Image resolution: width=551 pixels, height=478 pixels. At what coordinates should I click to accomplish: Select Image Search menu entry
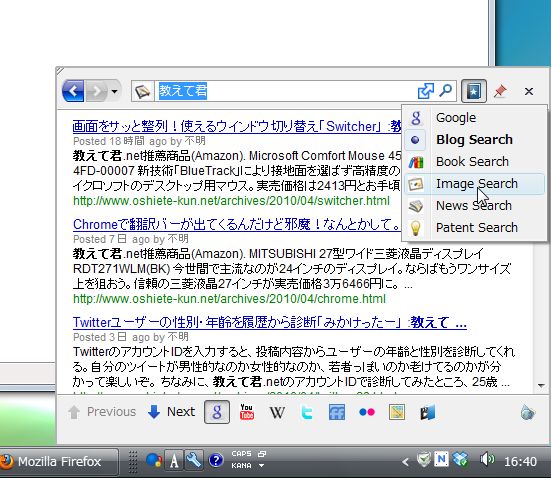[x=474, y=184]
